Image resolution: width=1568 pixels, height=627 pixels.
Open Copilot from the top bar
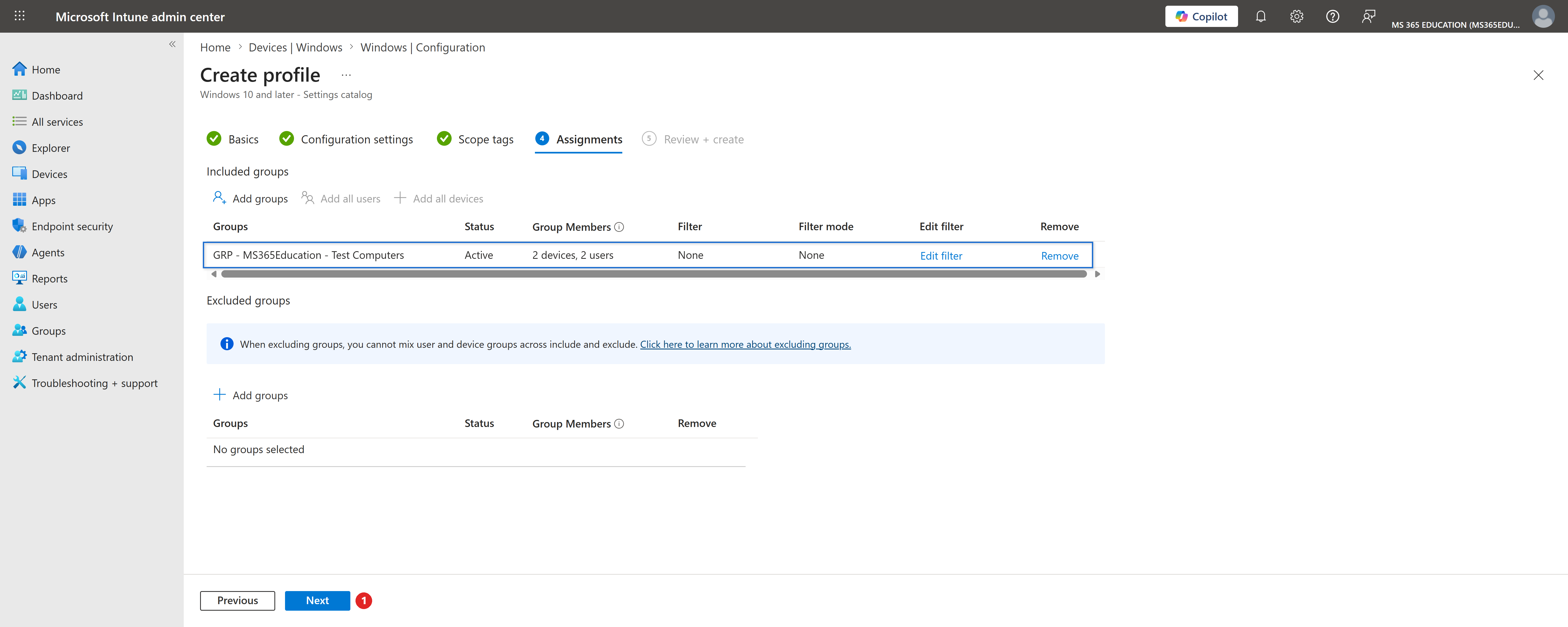(x=1201, y=16)
